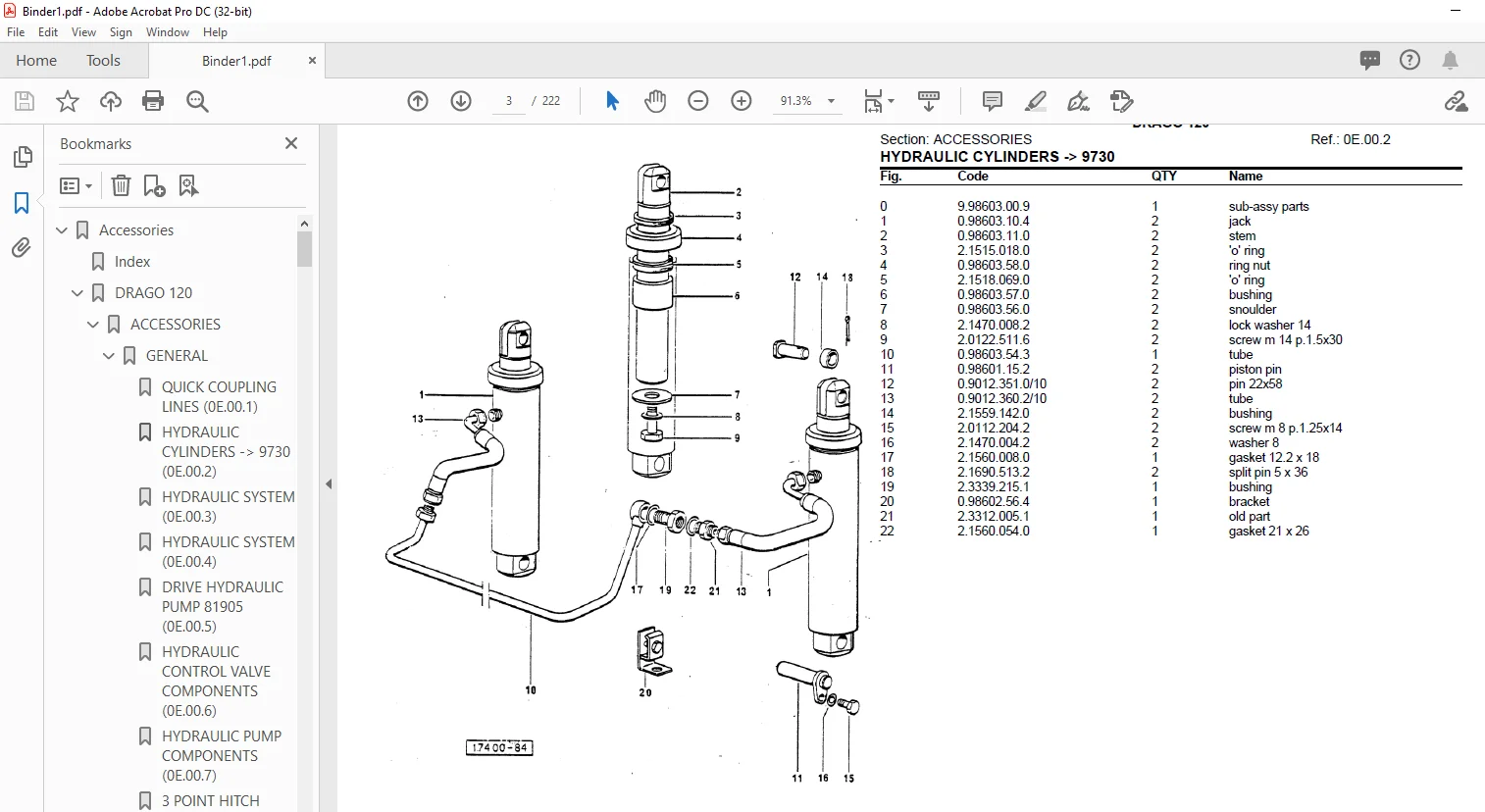This screenshot has width=1485, height=812.
Task: Toggle the Bookmarks navigation pane icon
Action: [x=22, y=203]
